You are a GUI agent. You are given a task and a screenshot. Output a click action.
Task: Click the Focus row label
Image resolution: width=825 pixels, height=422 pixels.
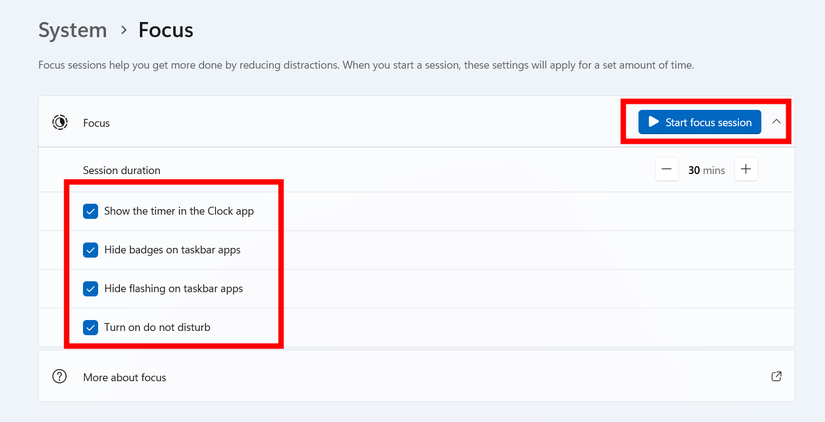[96, 123]
